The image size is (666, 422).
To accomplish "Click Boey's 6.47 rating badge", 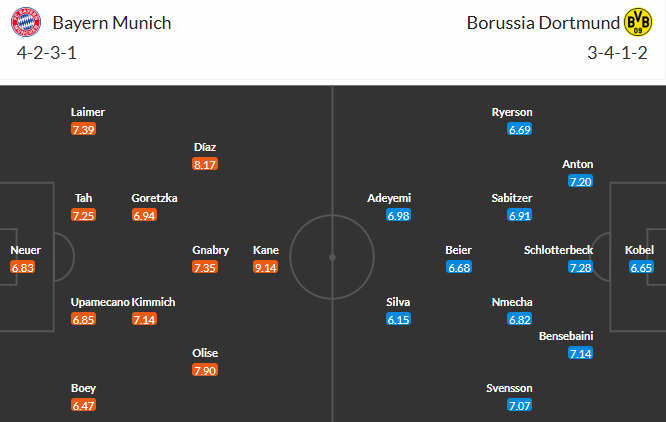I will pos(85,405).
